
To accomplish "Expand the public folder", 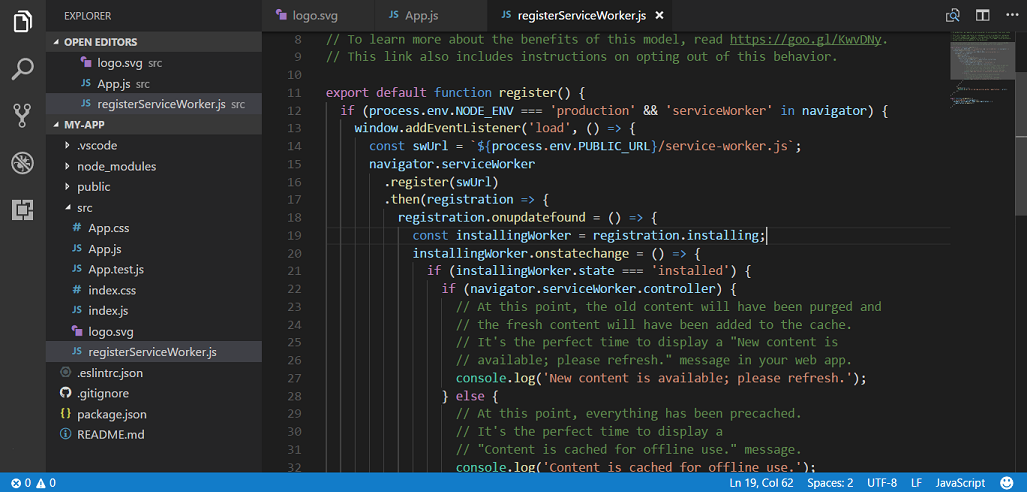I will click(x=93, y=187).
